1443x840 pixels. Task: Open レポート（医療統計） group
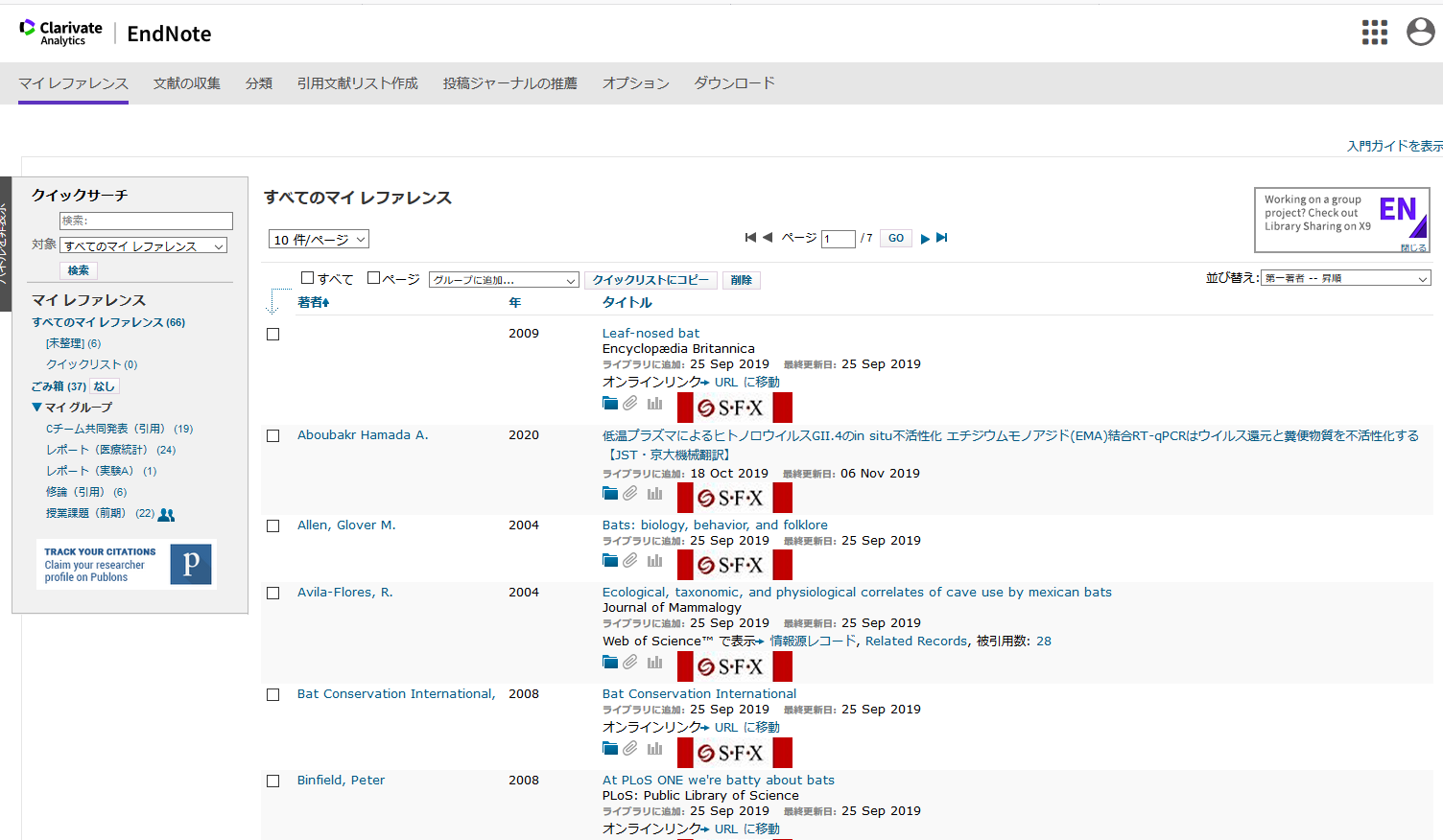111,450
